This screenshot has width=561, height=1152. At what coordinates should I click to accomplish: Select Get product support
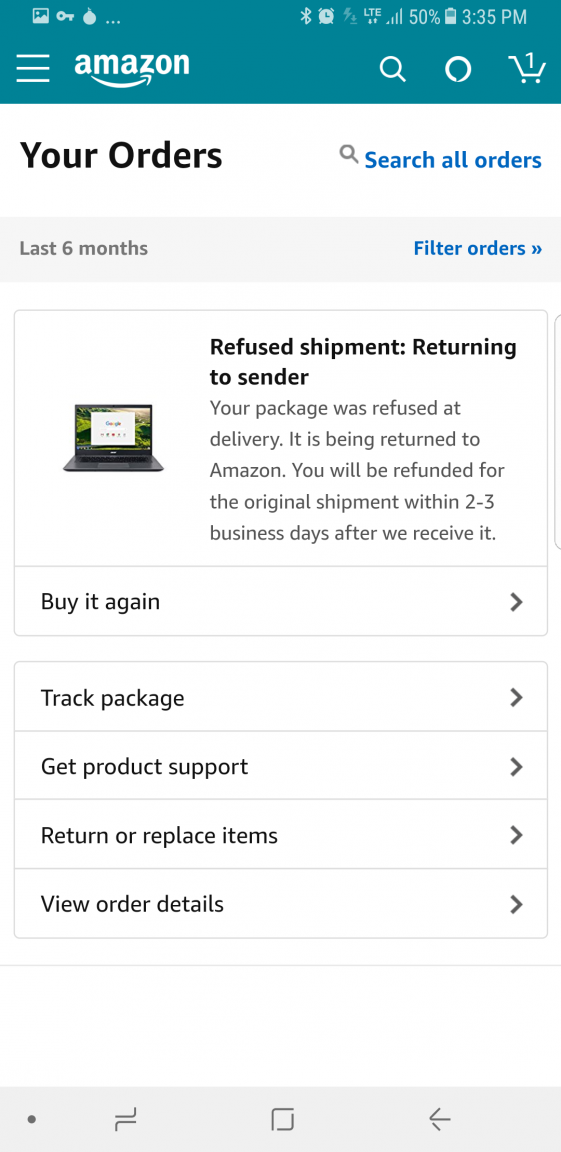pos(280,766)
